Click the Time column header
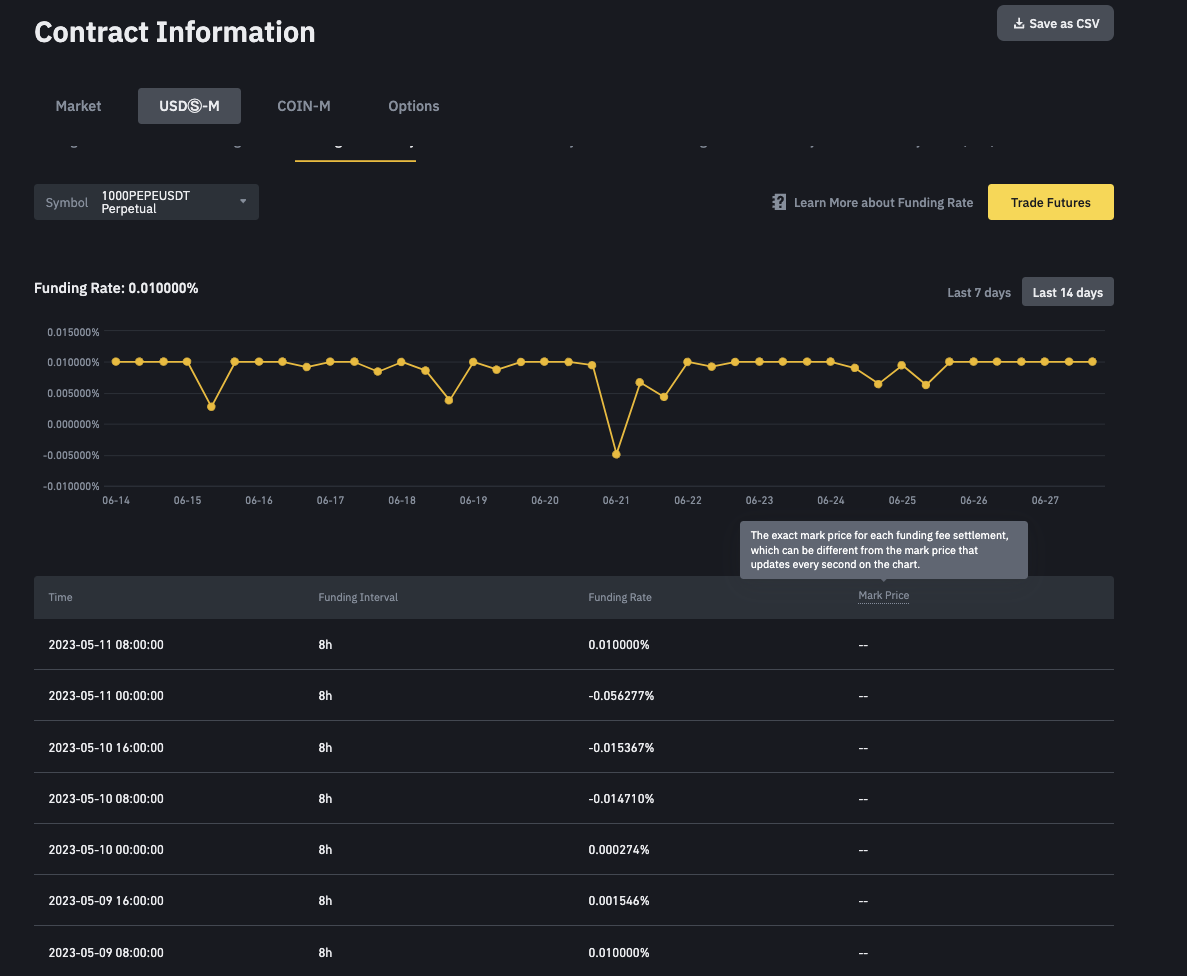 click(61, 597)
